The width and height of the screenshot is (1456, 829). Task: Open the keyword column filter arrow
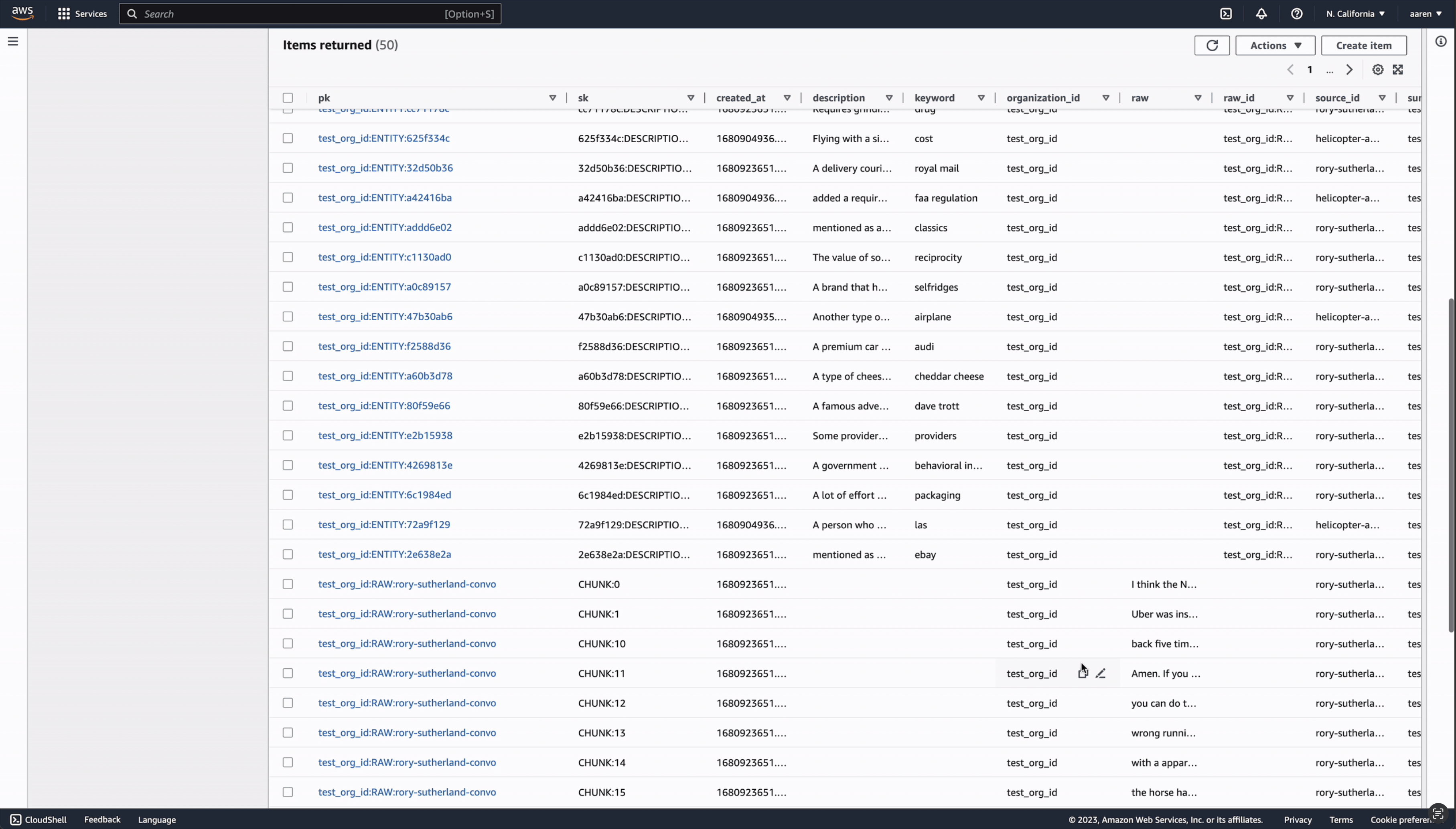pyautogui.click(x=981, y=98)
